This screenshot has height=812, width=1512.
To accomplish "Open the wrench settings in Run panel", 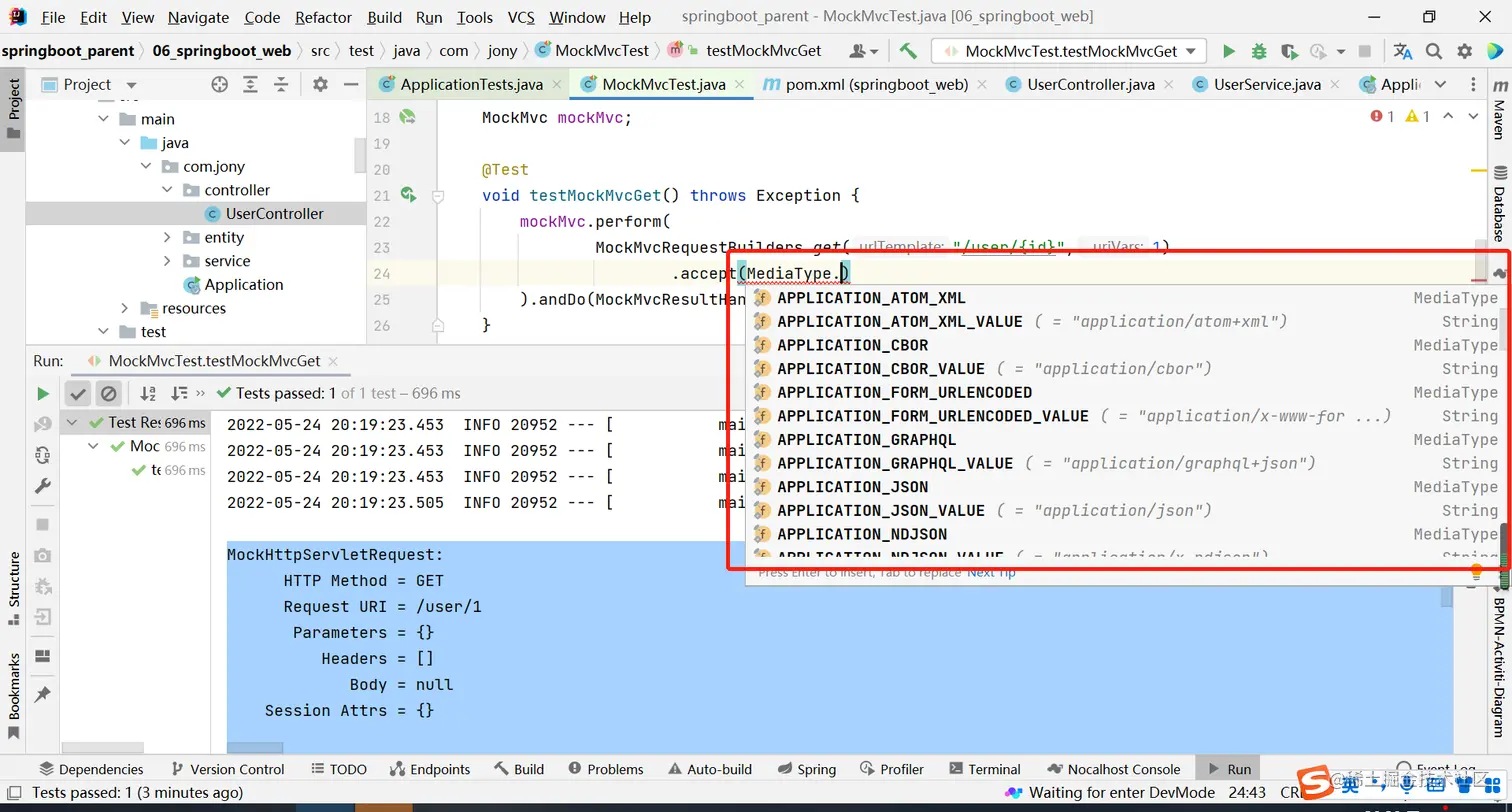I will (43, 486).
